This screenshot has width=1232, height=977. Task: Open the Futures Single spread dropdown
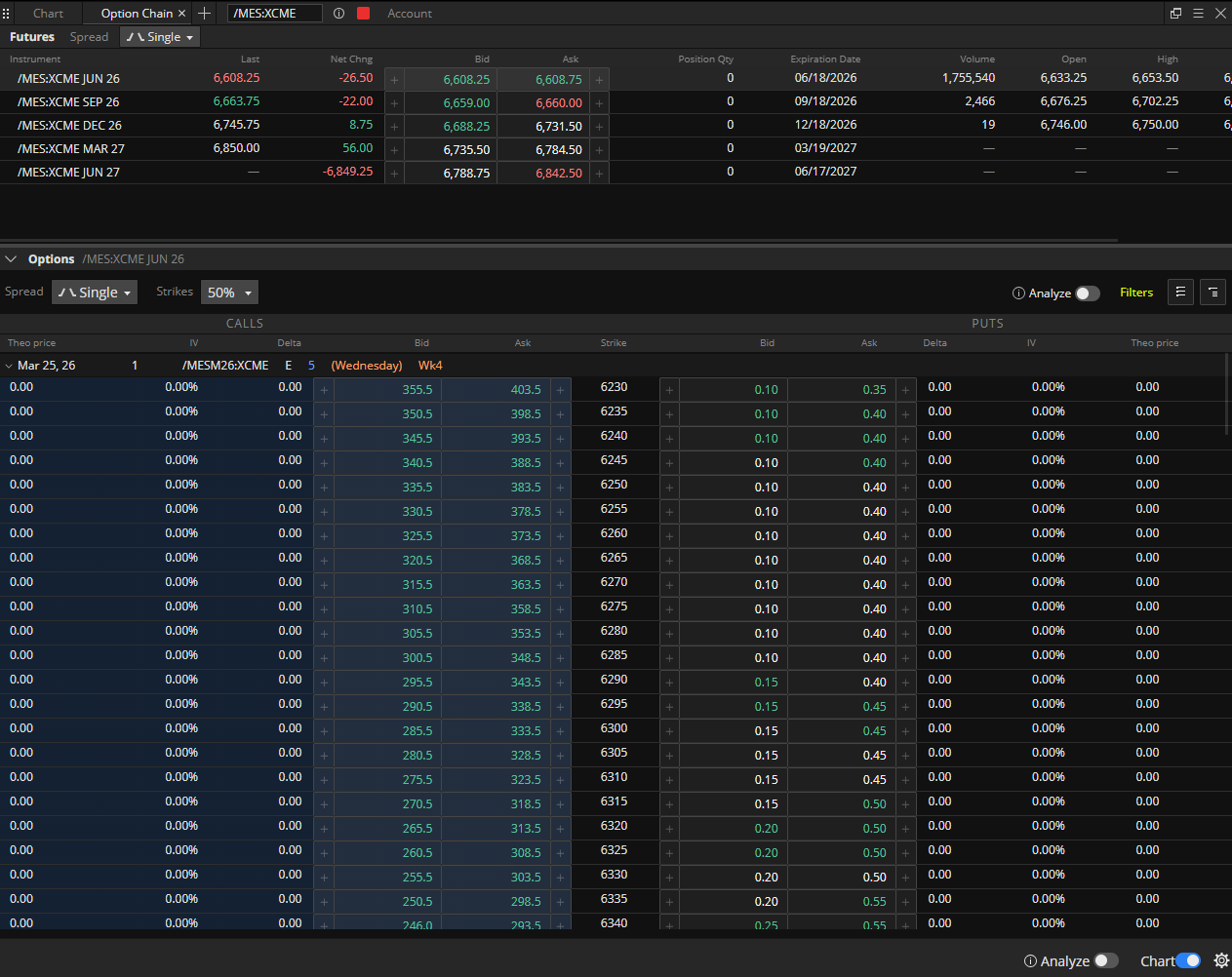[x=160, y=37]
